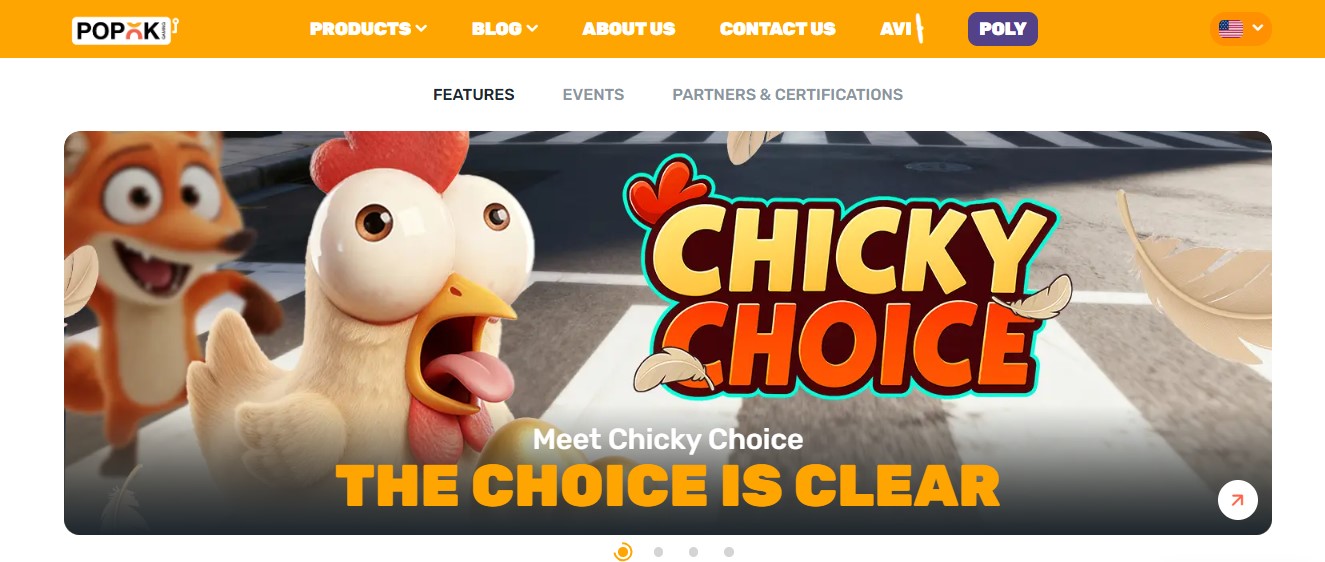Click the US flag icon
The image size is (1325, 562).
[x=1231, y=29]
